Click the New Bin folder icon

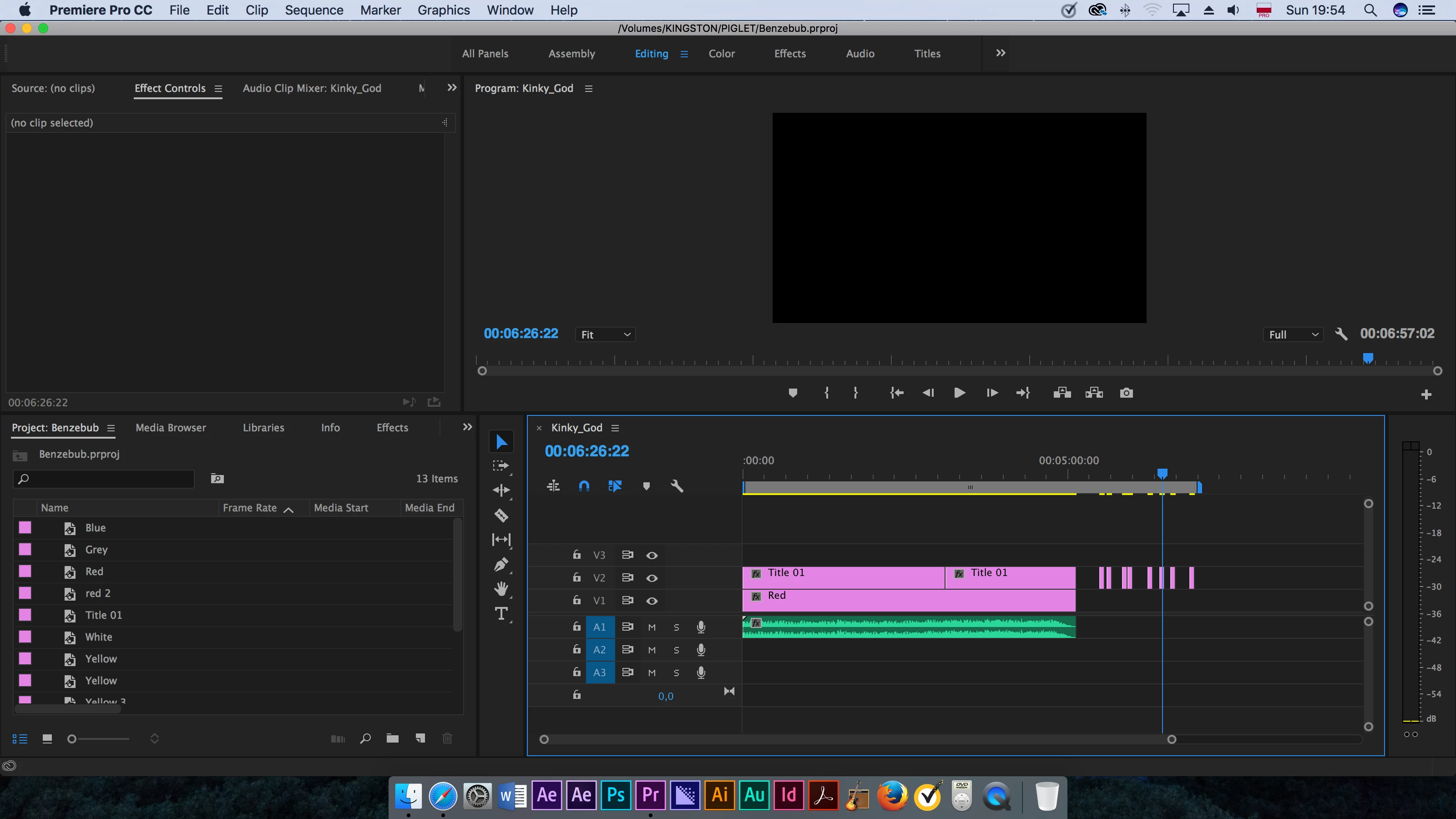[392, 738]
